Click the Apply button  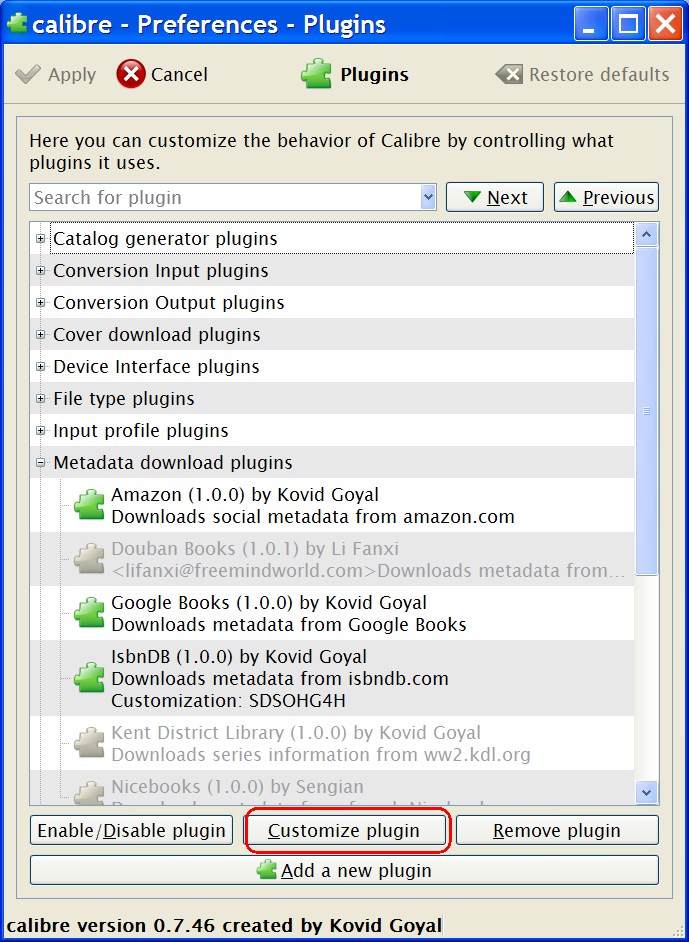(x=55, y=74)
